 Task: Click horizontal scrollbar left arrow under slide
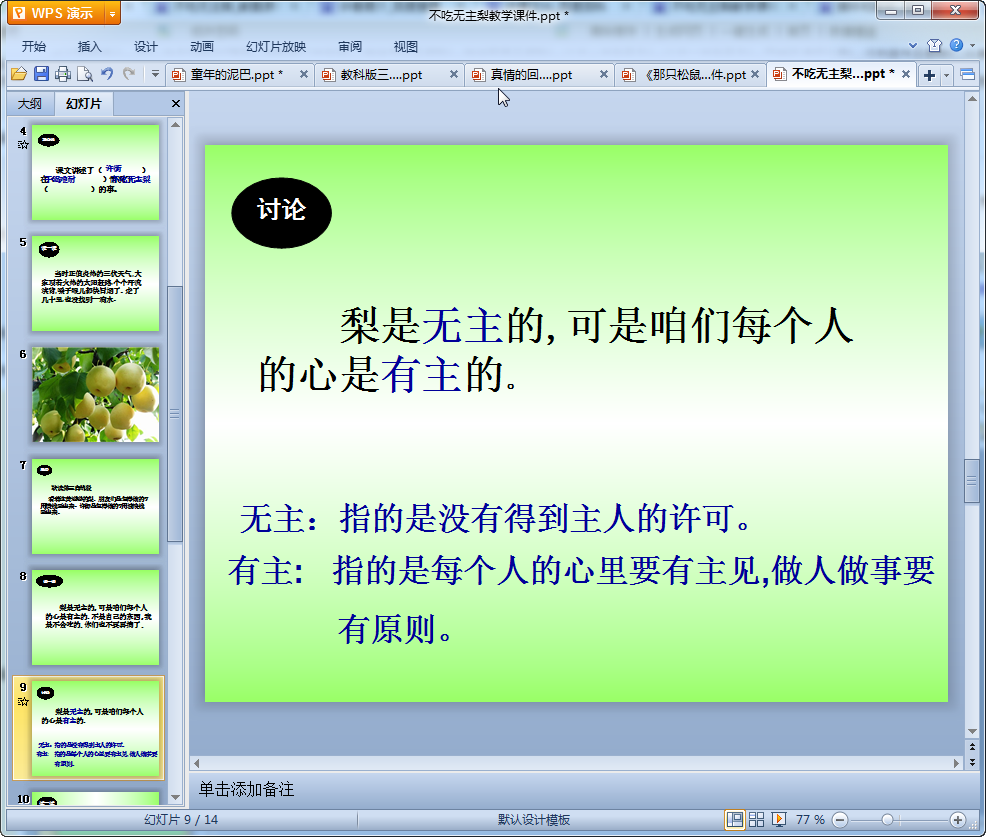[197, 763]
